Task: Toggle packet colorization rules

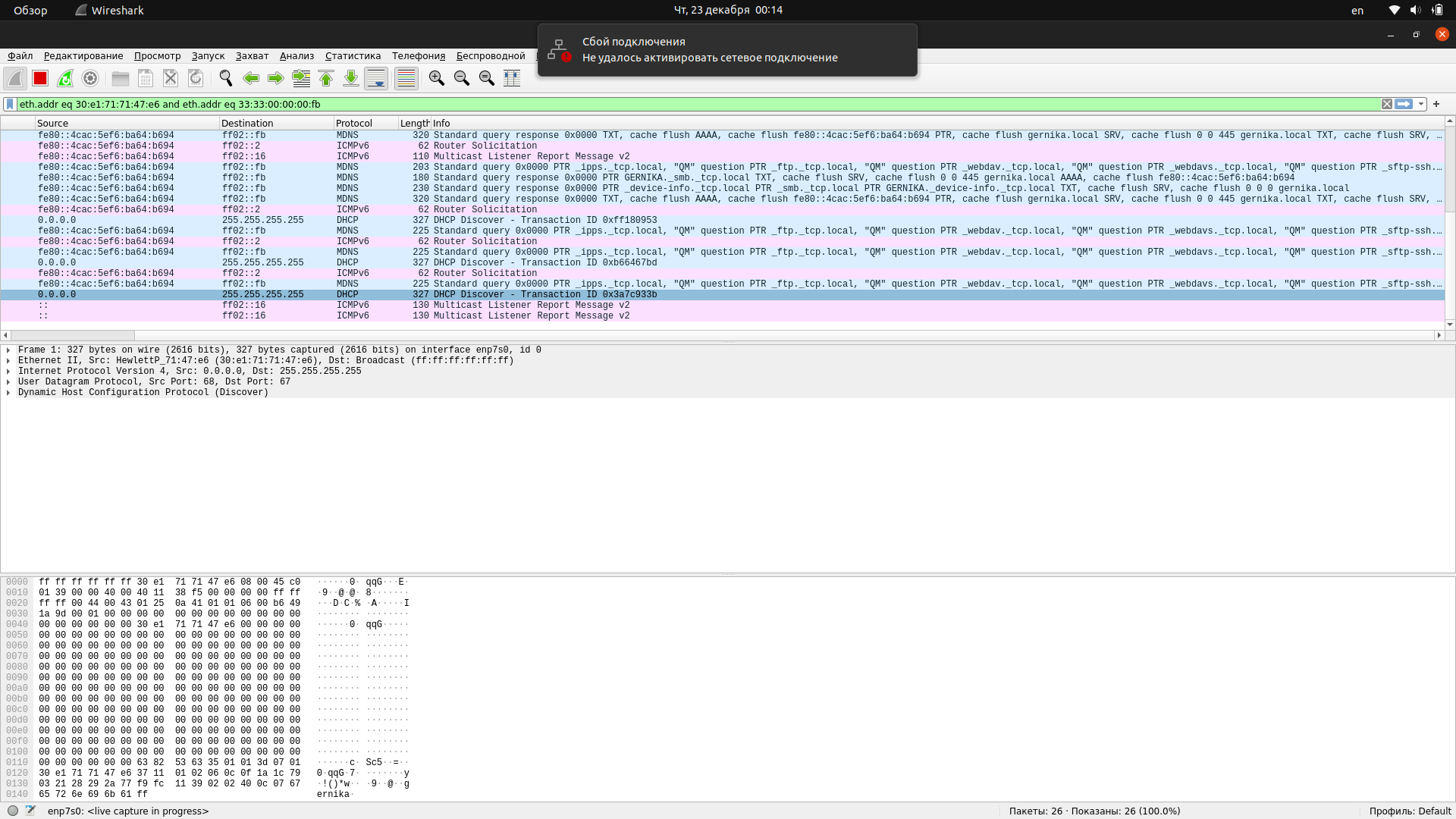Action: click(x=406, y=78)
